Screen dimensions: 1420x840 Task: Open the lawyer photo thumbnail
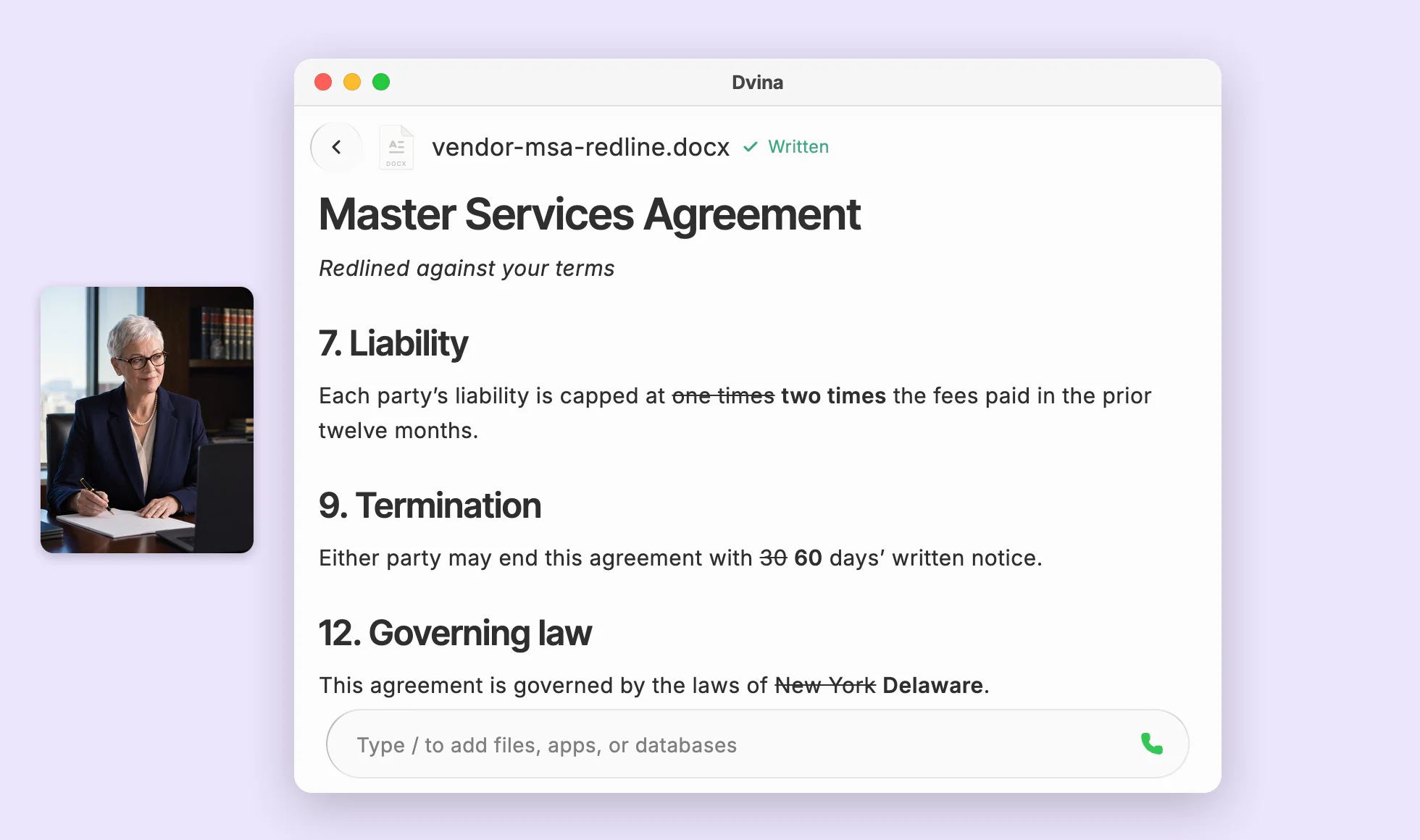147,420
